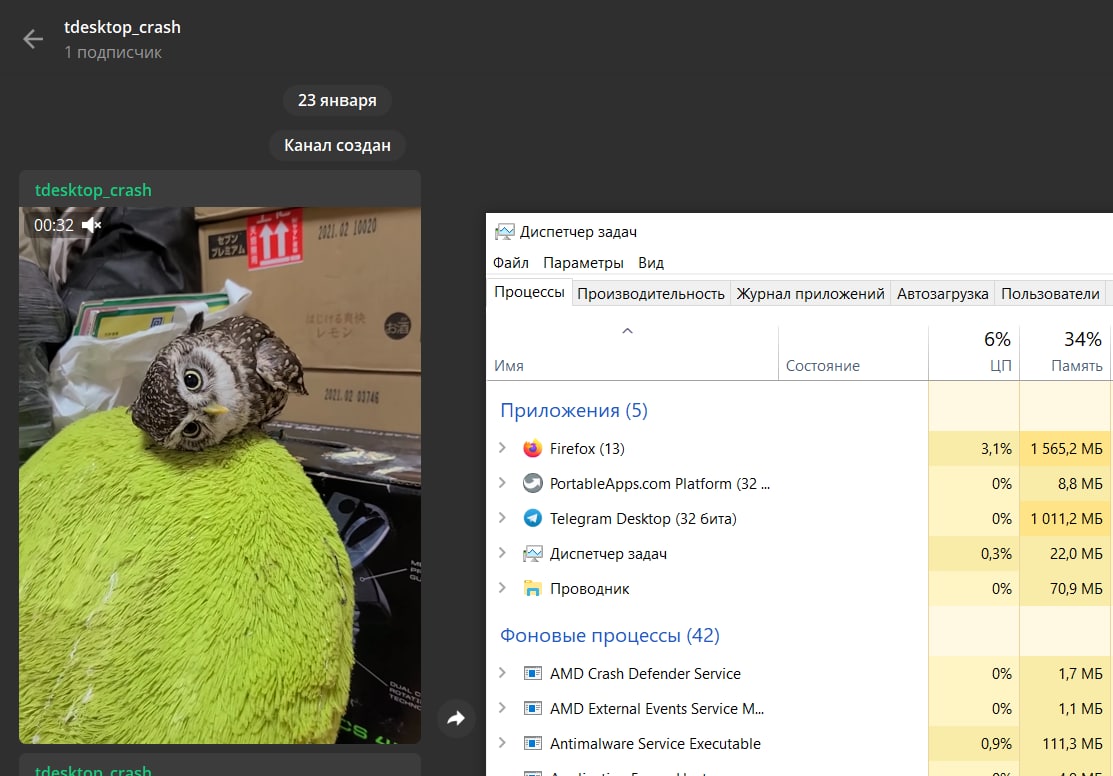
Task: Toggle sort order via arrow above Имя
Action: pyautogui.click(x=627, y=331)
